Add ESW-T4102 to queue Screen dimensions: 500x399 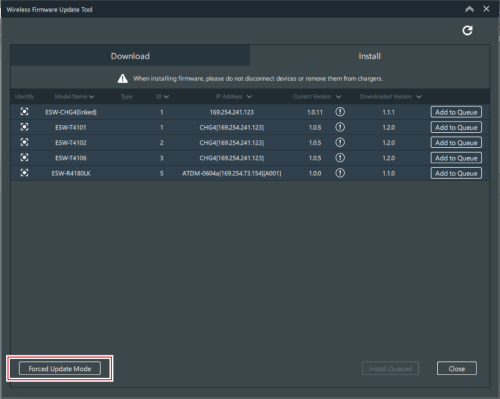456,143
